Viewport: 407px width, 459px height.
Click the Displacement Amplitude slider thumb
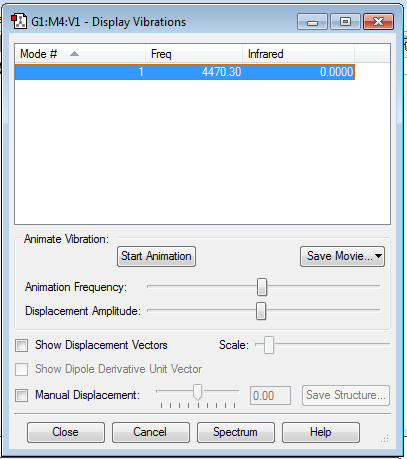point(261,311)
